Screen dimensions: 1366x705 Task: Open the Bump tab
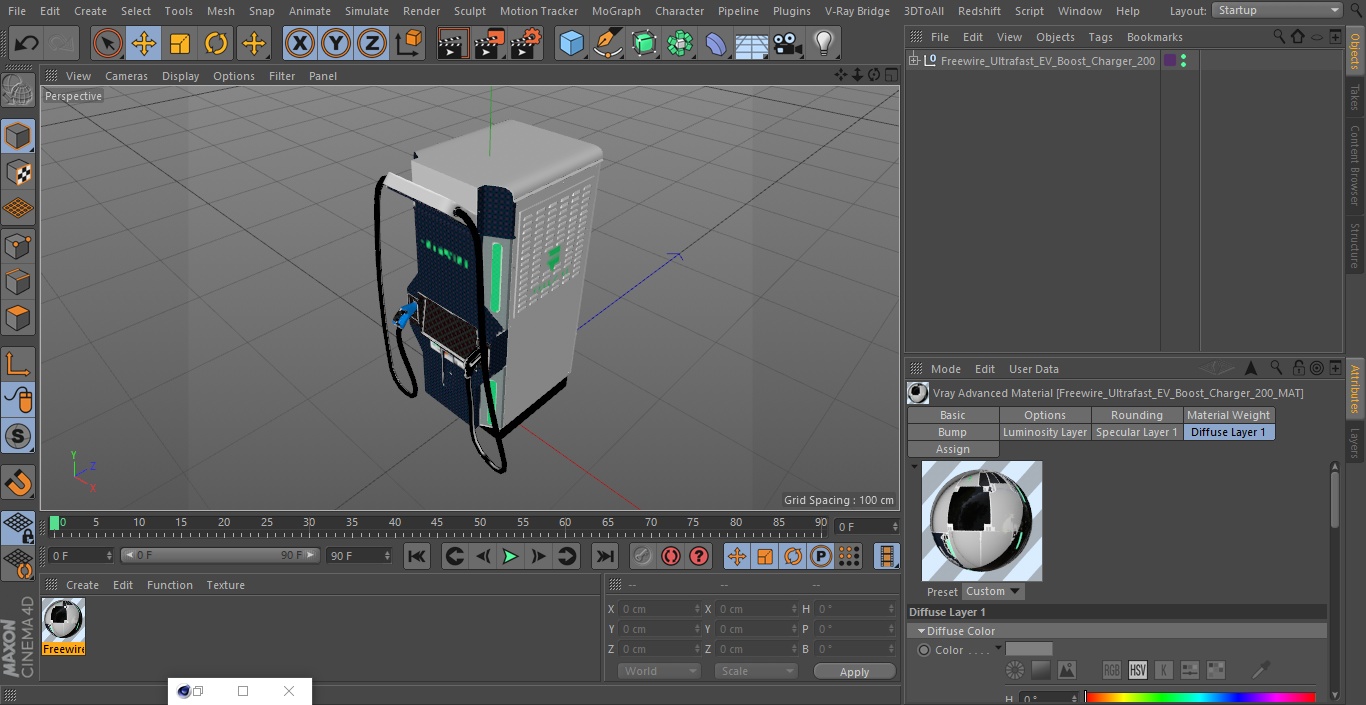point(953,432)
